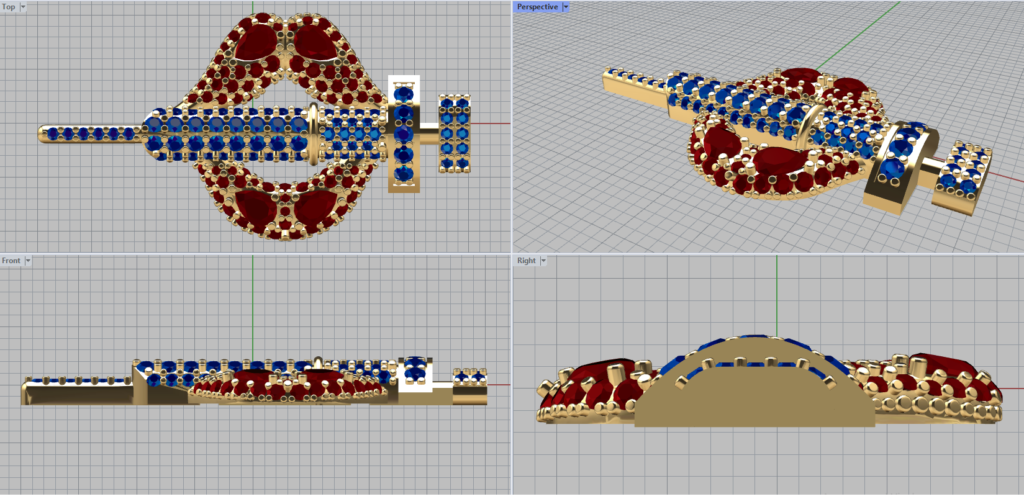This screenshot has height=499, width=1024.
Task: Click the white-outlined syringe flange in Top view
Action: click(x=403, y=133)
